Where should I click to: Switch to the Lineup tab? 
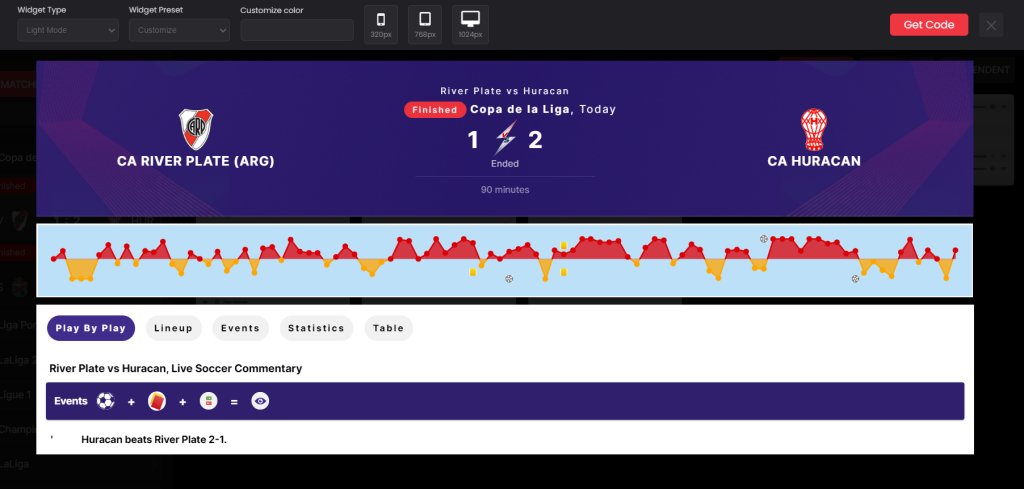173,328
